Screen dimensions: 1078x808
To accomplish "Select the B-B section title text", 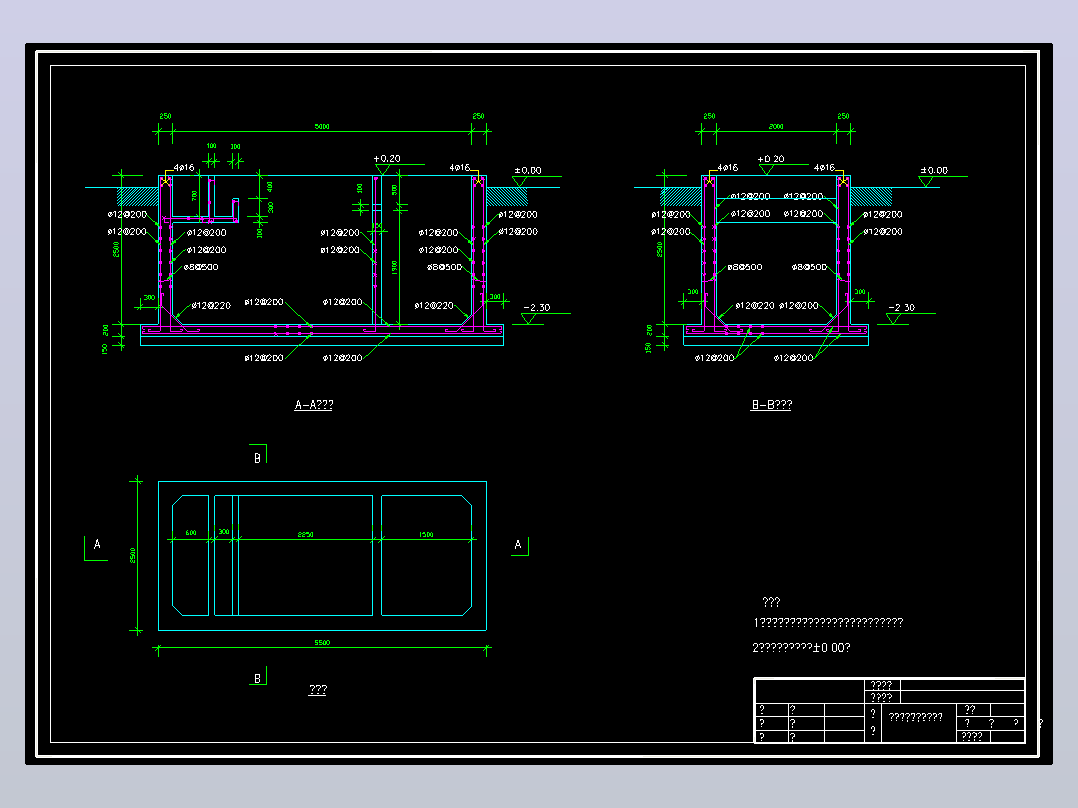I will click(771, 405).
